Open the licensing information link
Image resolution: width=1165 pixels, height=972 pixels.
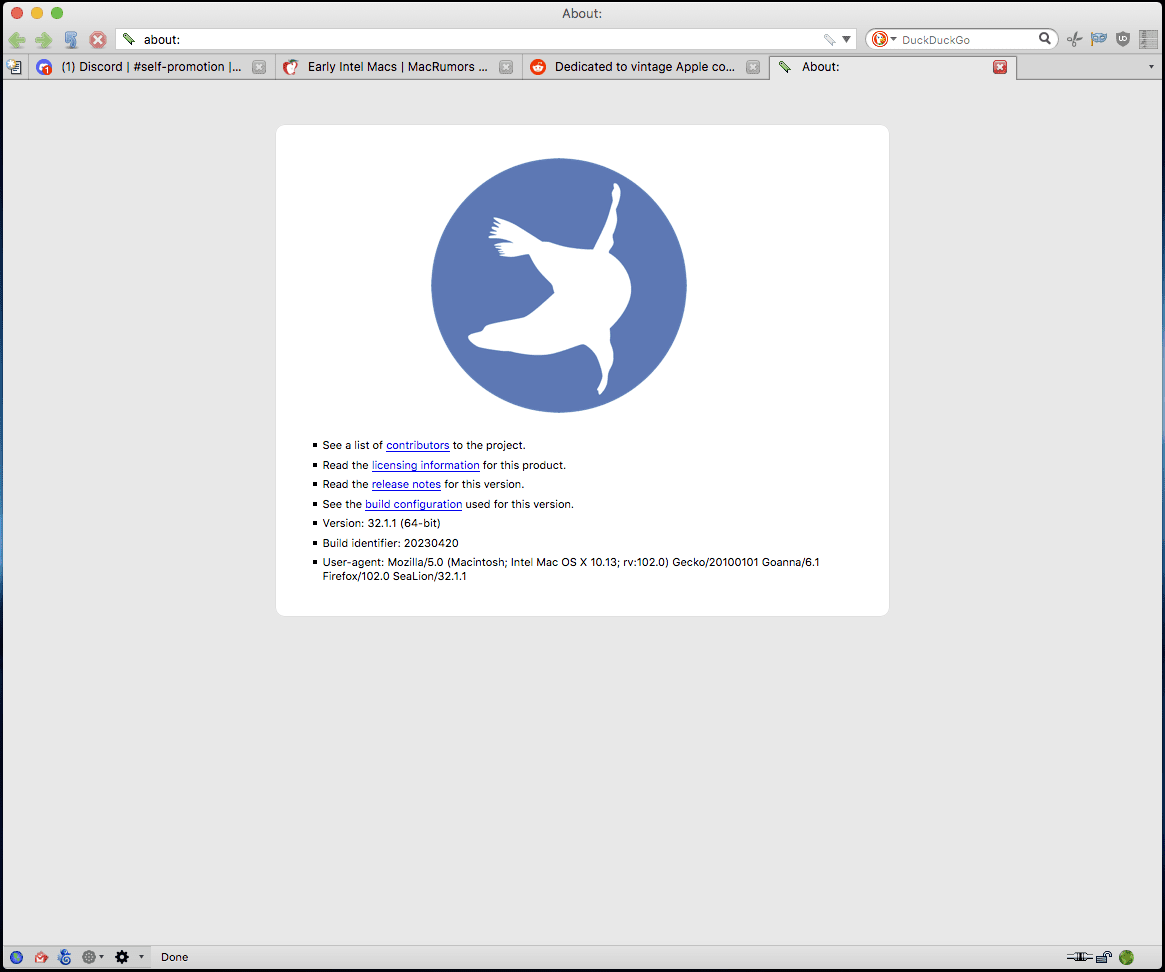426,465
